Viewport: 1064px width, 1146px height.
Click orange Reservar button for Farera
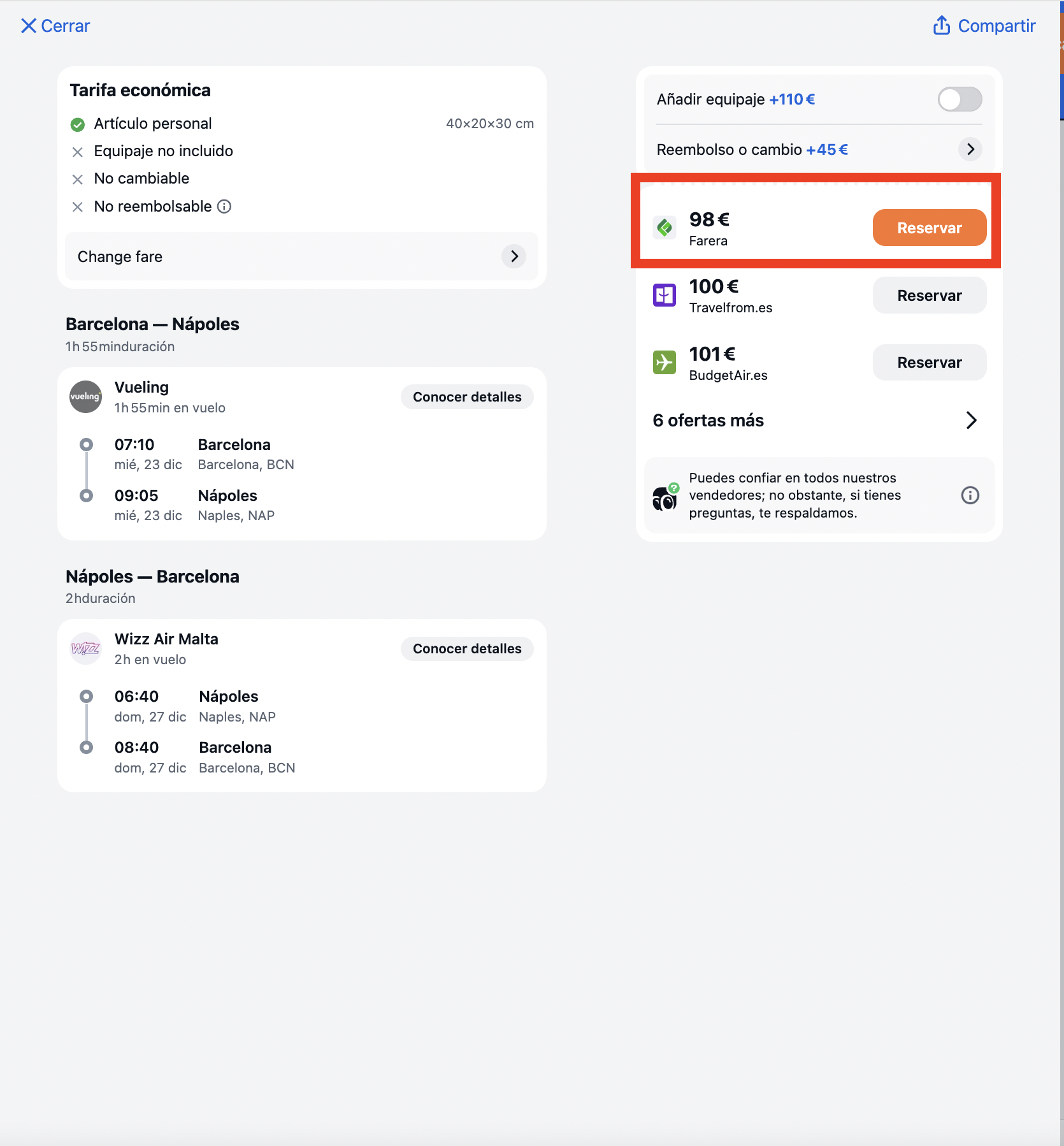tap(930, 228)
